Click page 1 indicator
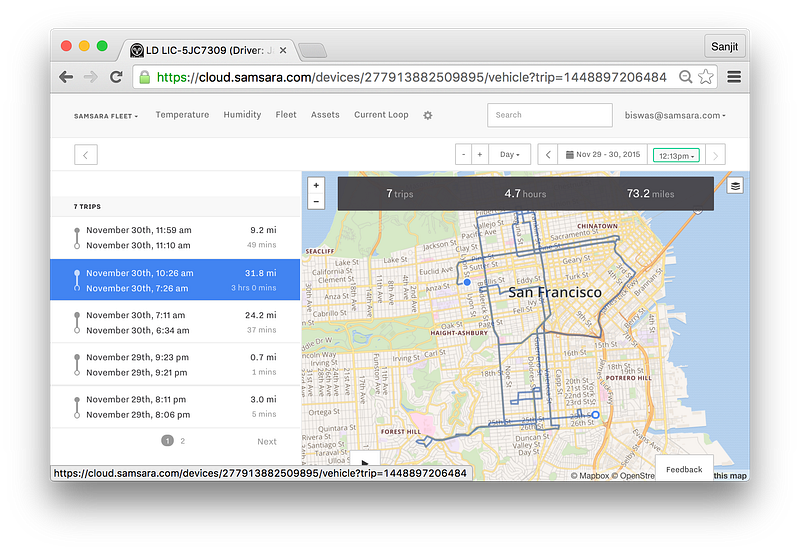 [167, 441]
